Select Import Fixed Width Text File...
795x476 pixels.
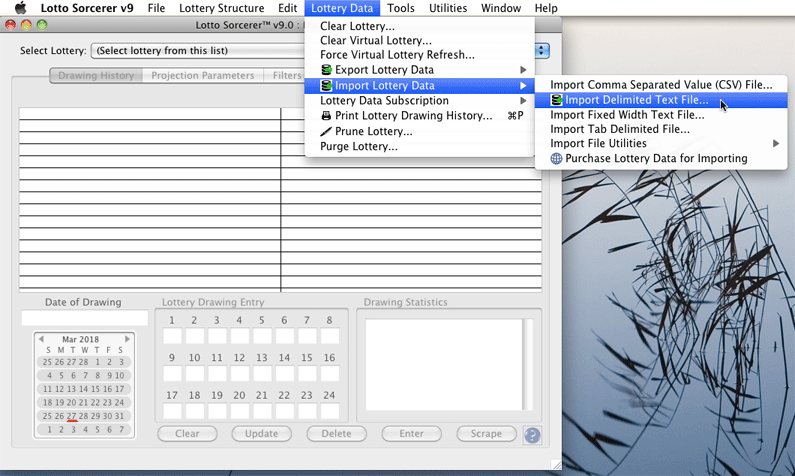tap(661, 115)
